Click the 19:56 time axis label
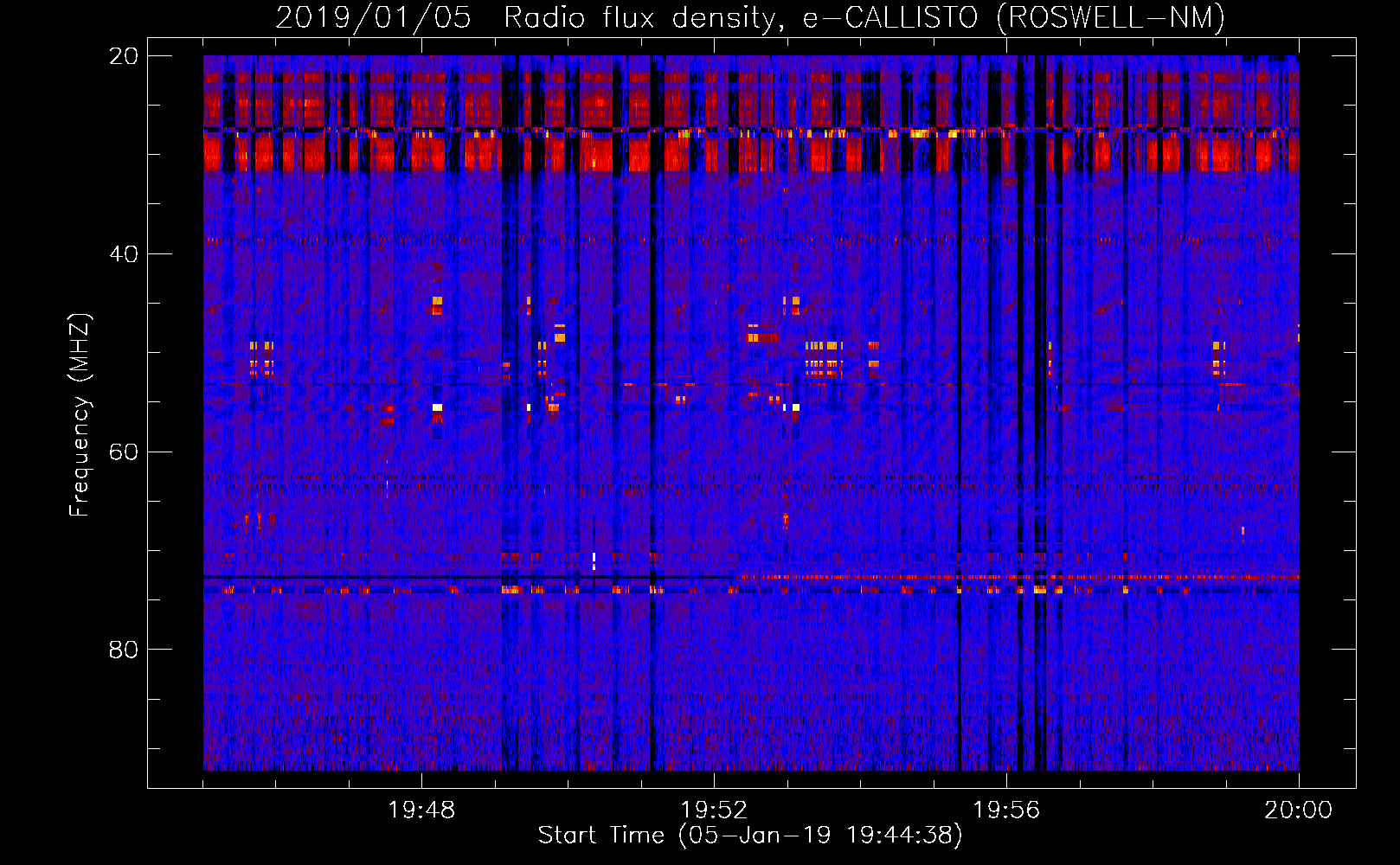 pyautogui.click(x=1006, y=811)
